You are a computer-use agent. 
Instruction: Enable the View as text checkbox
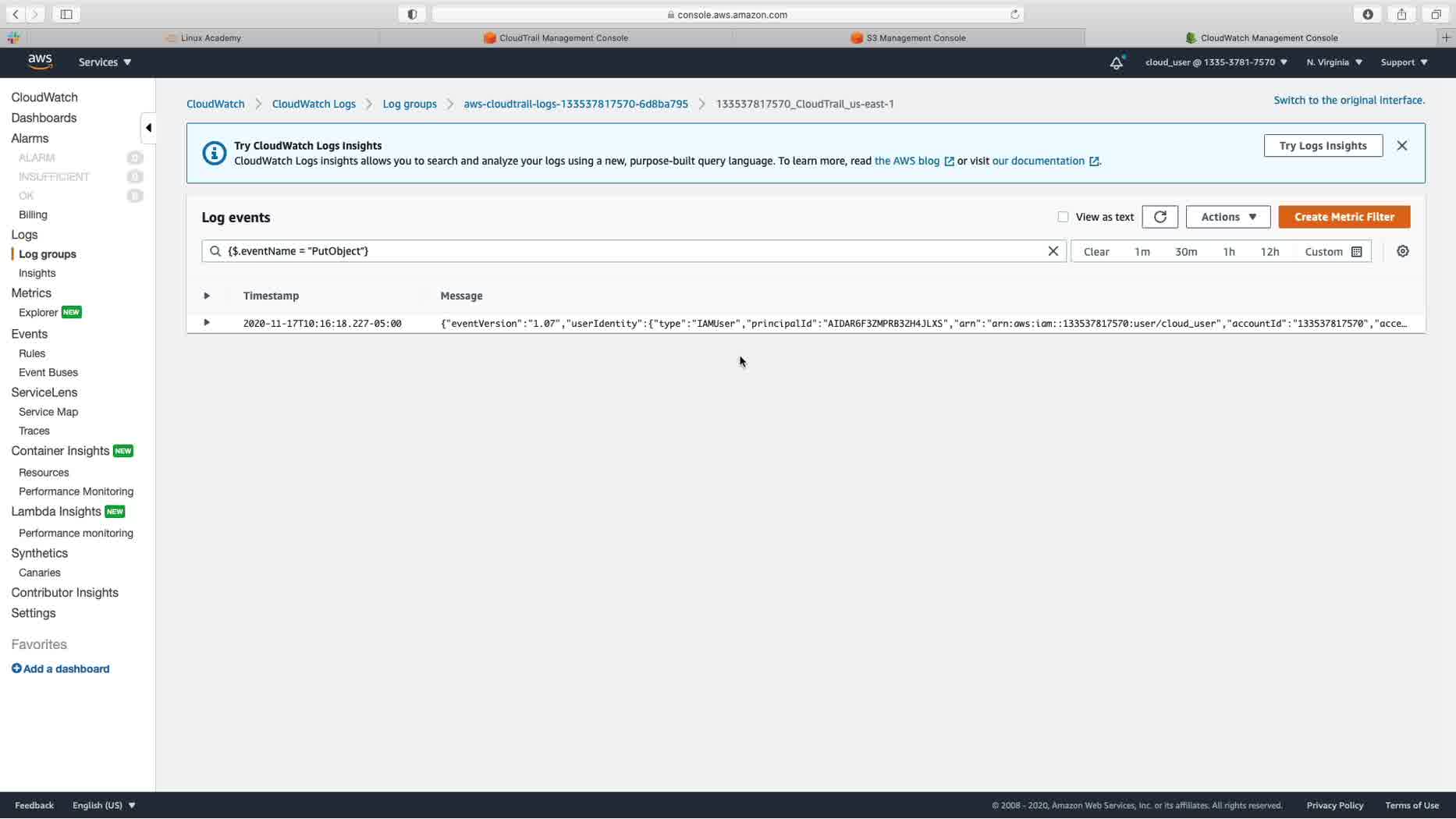[1063, 217]
